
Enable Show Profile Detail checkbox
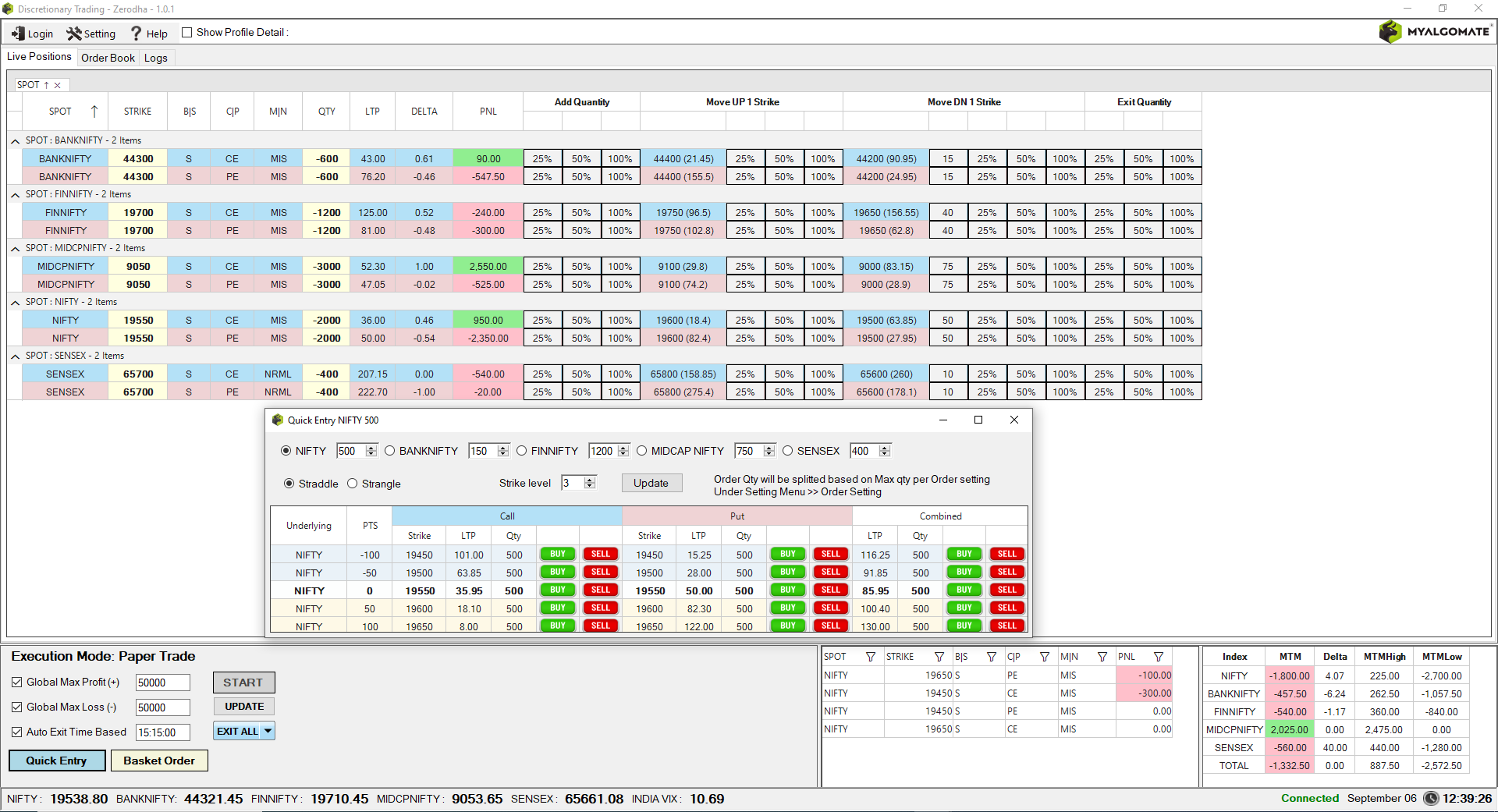pyautogui.click(x=186, y=32)
